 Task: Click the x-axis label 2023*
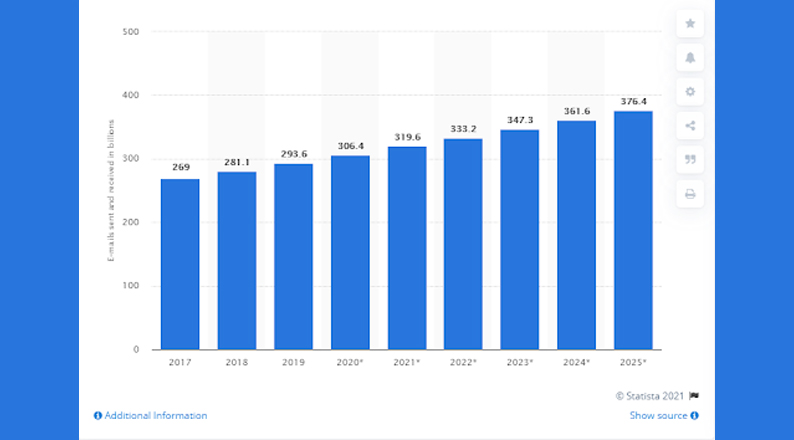pyautogui.click(x=520, y=363)
